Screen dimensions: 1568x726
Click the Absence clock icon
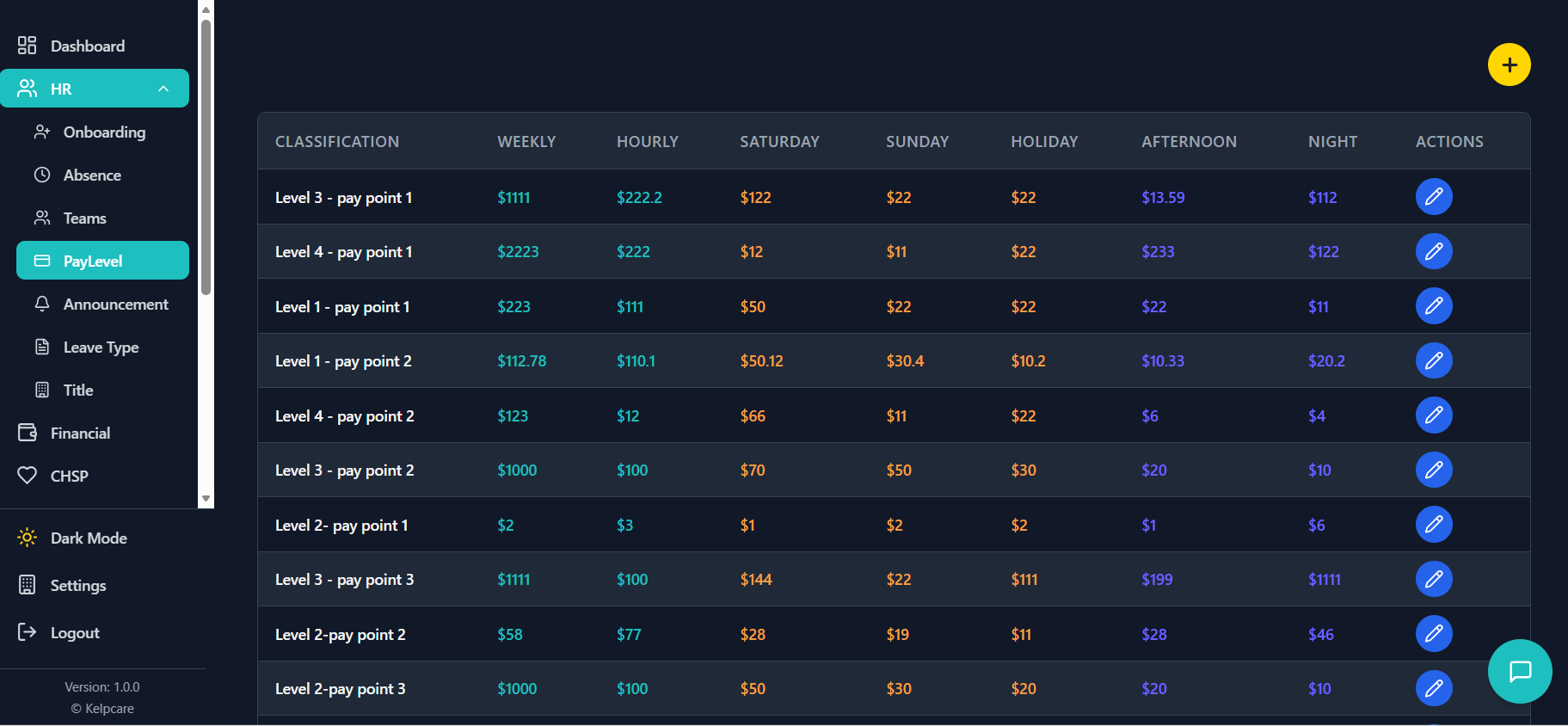42,175
